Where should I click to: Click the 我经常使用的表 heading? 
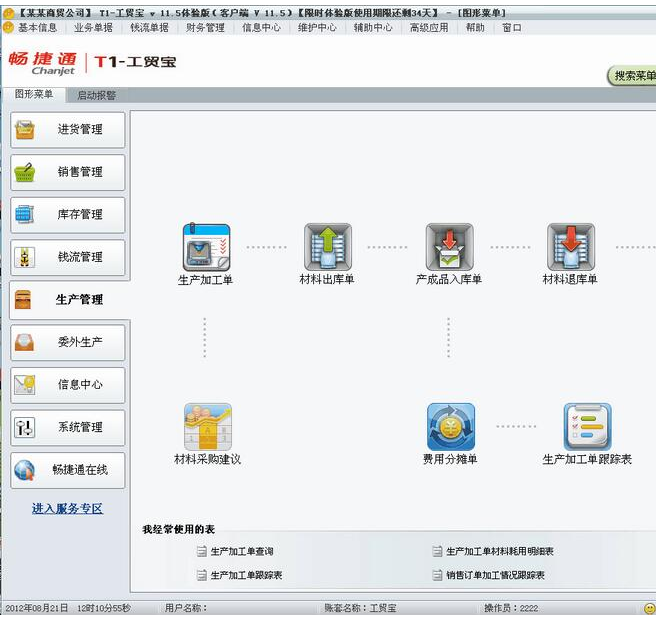(179, 530)
